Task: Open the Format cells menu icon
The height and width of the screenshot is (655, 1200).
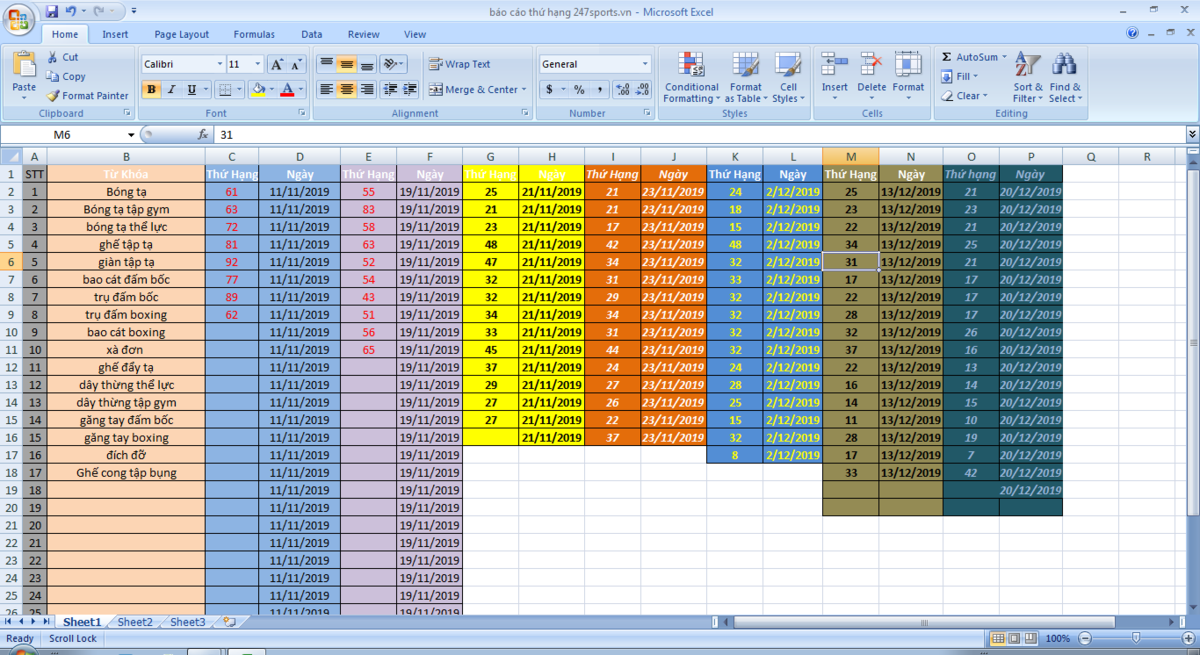Action: 908,65
